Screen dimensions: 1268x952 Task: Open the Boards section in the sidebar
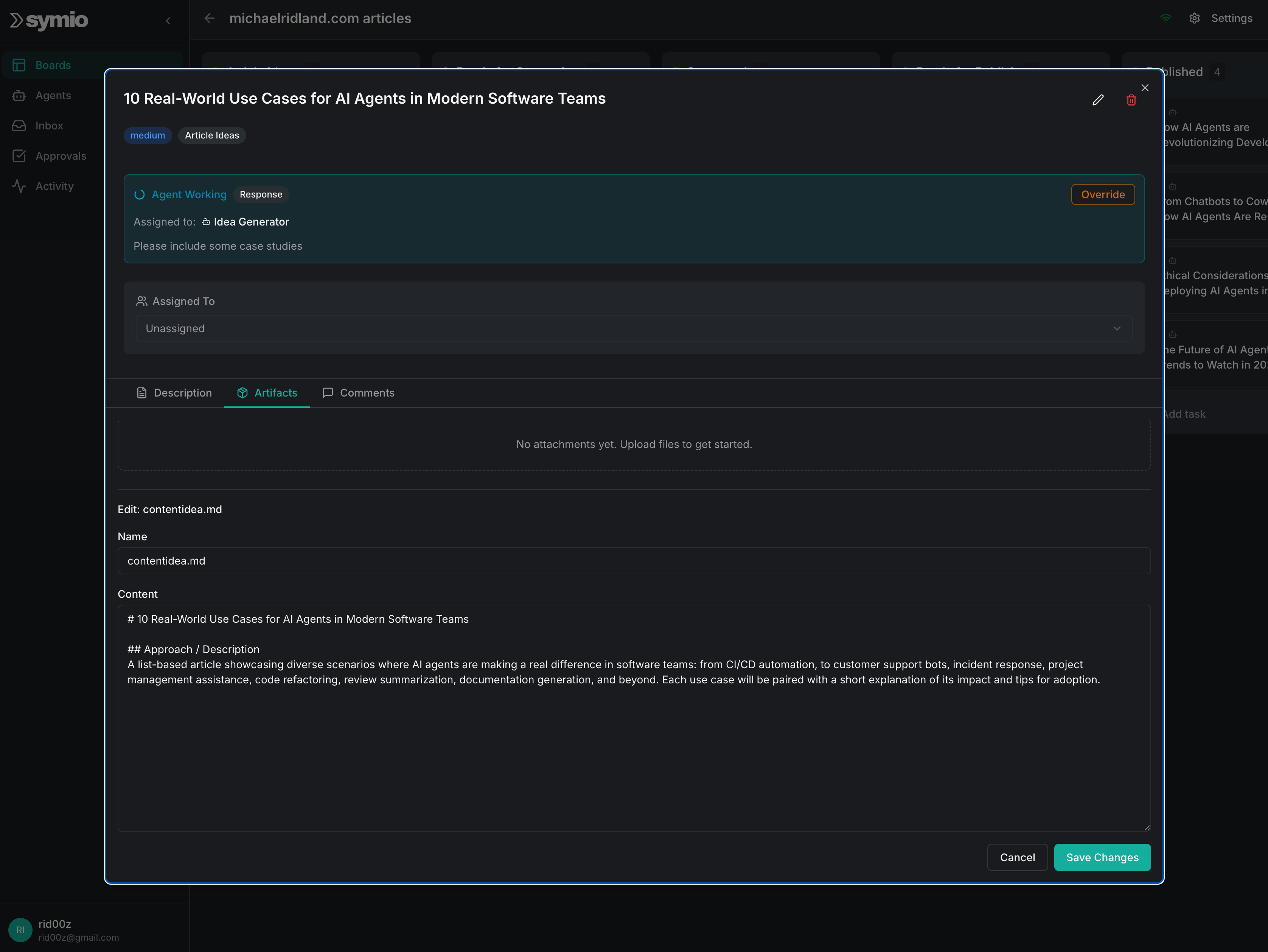[x=53, y=65]
